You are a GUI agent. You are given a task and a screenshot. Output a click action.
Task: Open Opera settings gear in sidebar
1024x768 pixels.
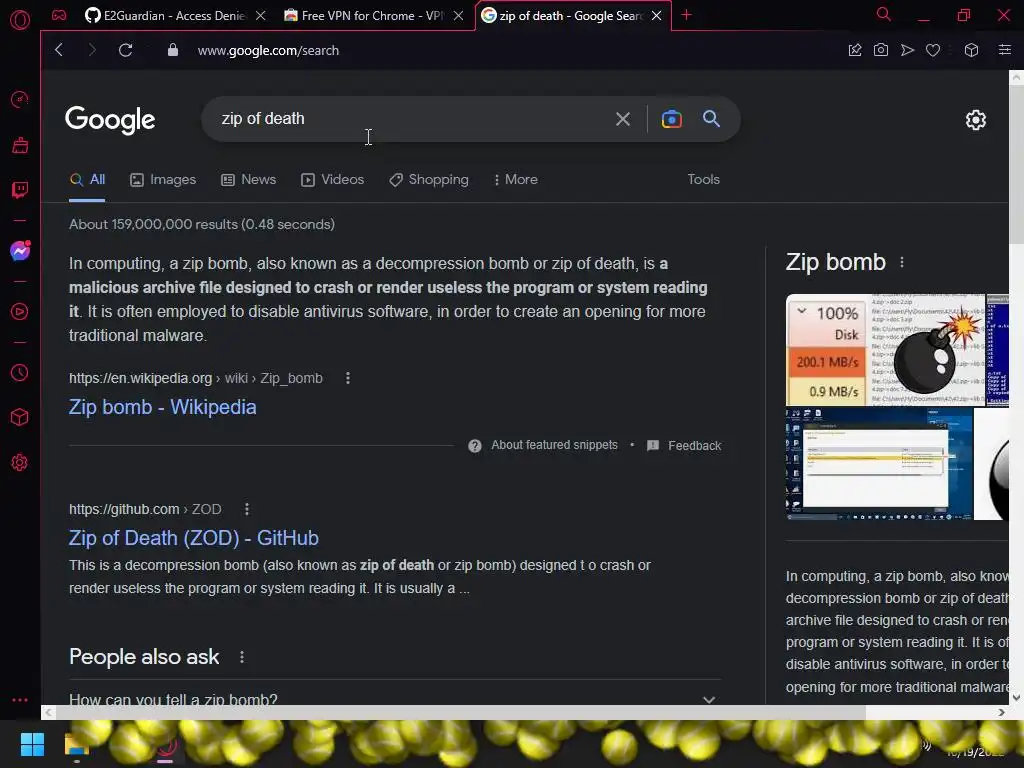20,462
